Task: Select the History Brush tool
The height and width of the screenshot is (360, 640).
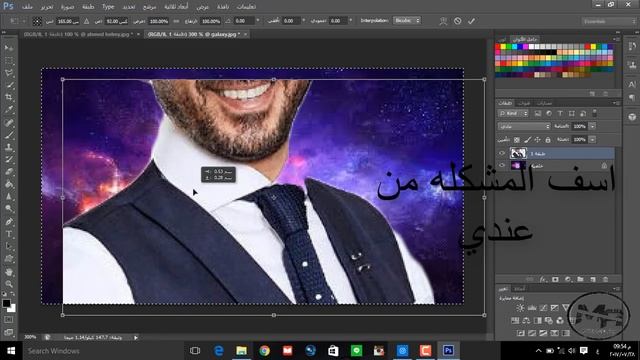Action: [9, 160]
